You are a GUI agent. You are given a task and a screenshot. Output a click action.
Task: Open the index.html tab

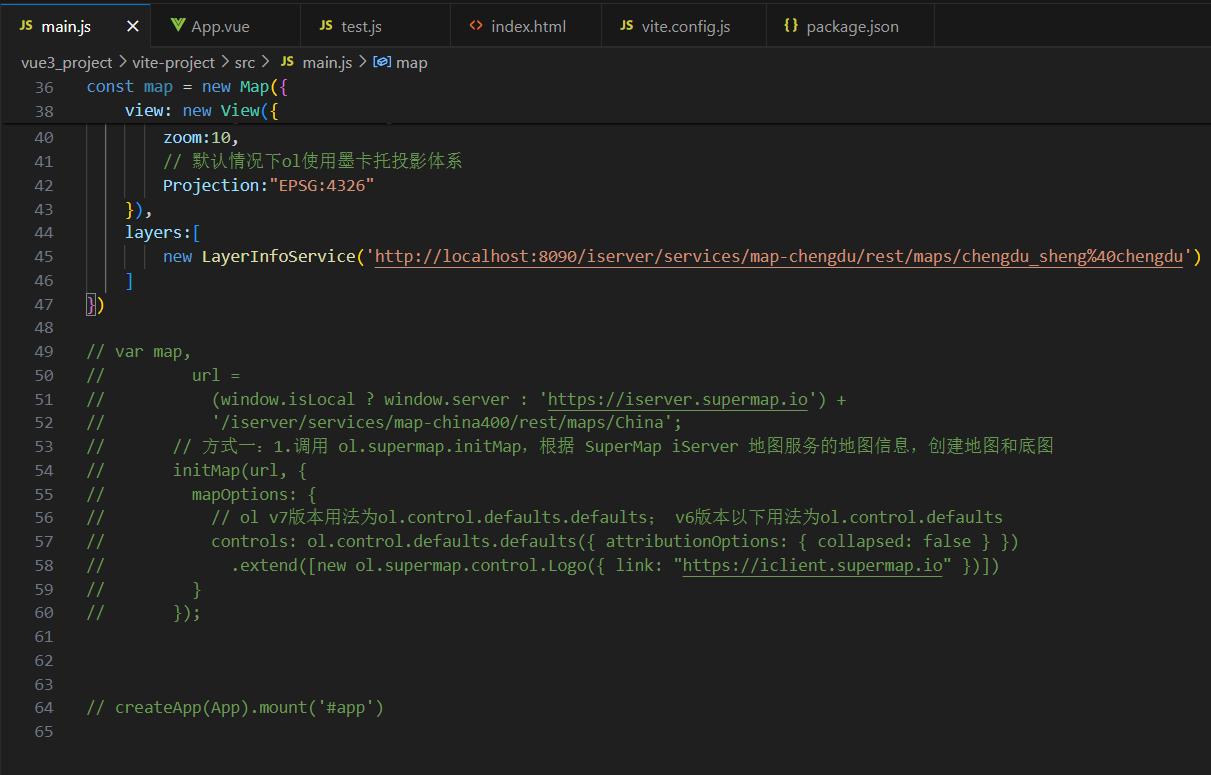pos(526,26)
